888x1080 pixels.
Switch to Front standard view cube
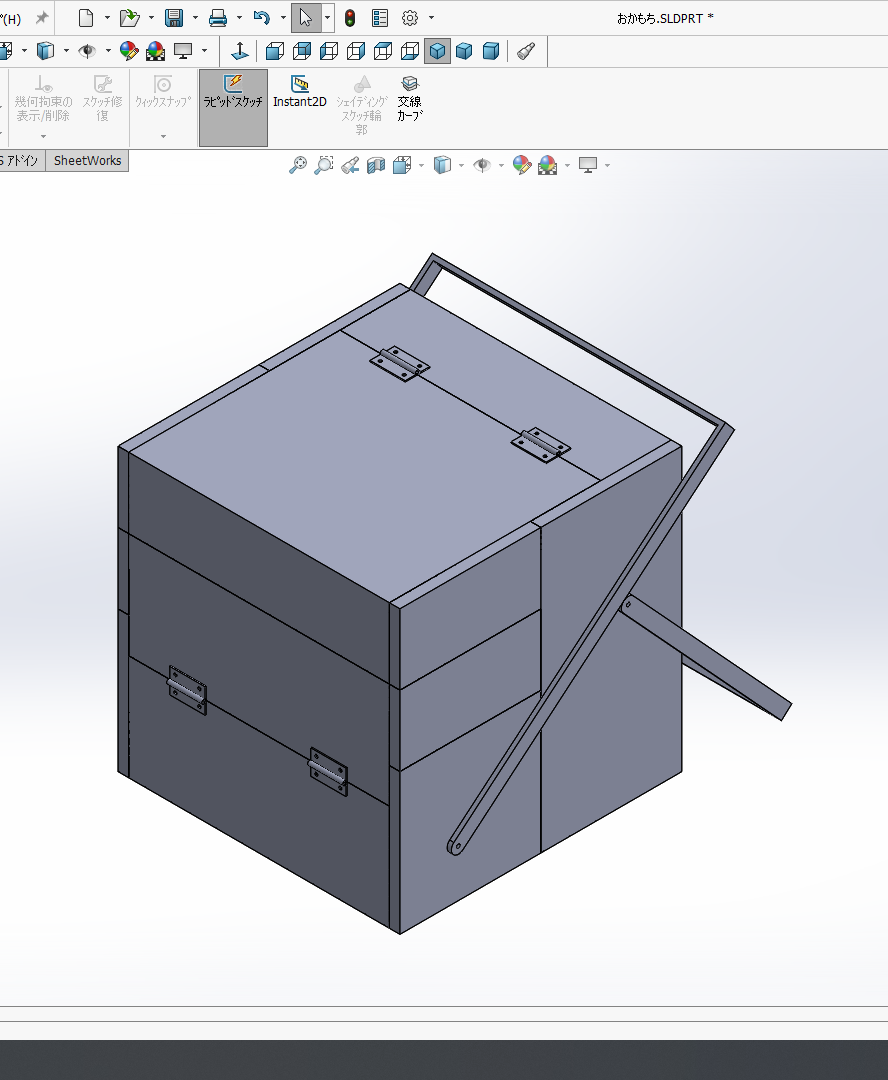click(x=275, y=51)
